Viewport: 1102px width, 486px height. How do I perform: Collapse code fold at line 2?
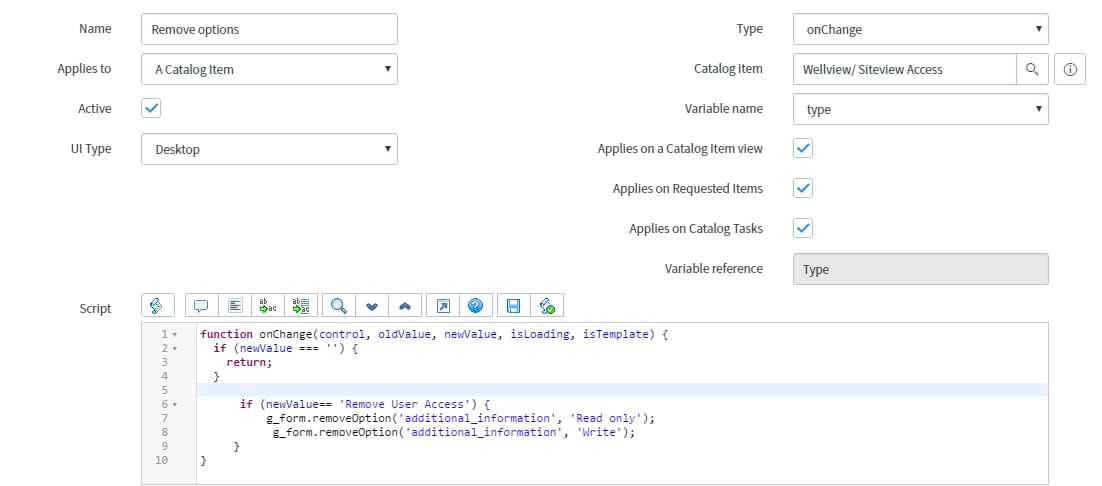(x=174, y=348)
